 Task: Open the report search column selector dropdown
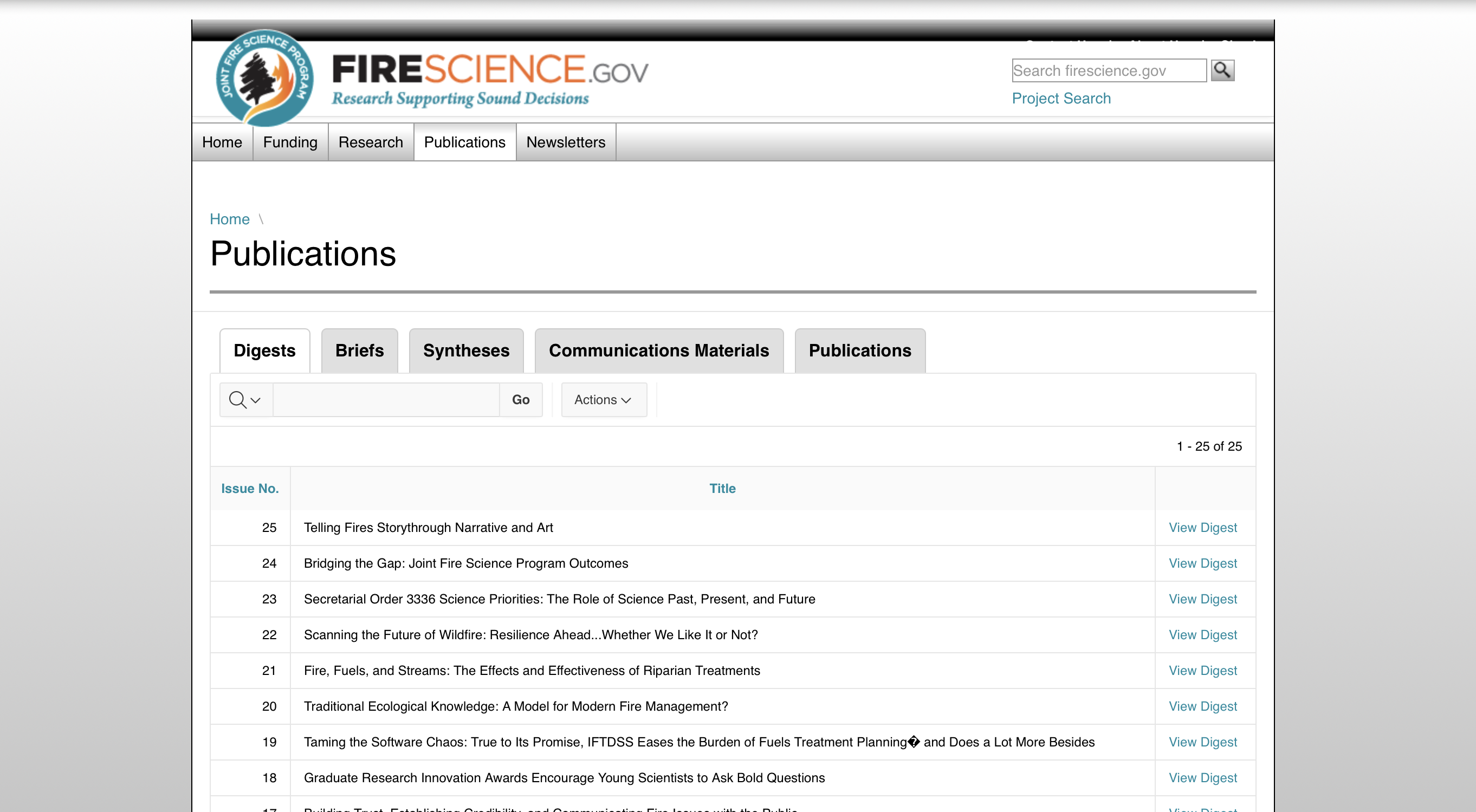coord(245,400)
